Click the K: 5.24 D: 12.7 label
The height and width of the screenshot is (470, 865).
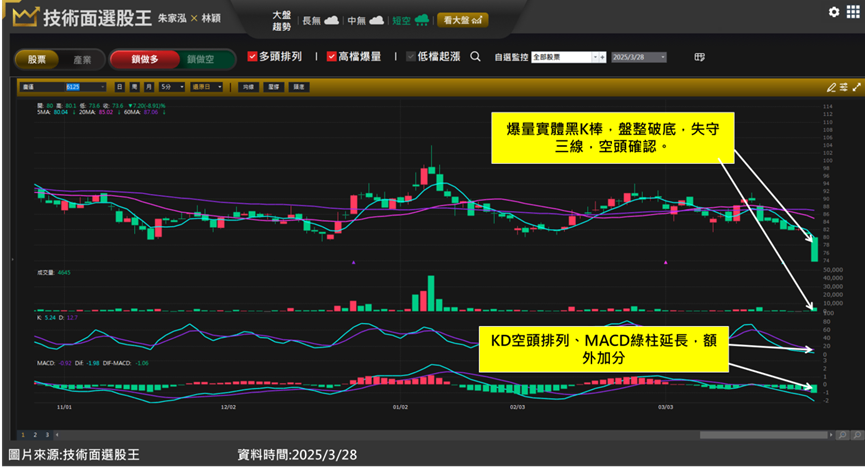coord(57,318)
